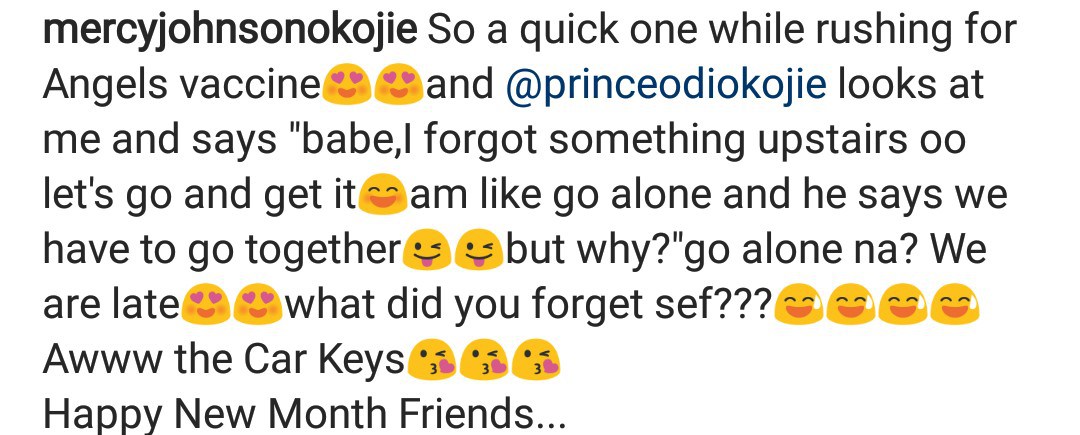1080x435 pixels.
Task: Select last kiss emoji after "Car Keys"
Action: [535, 360]
